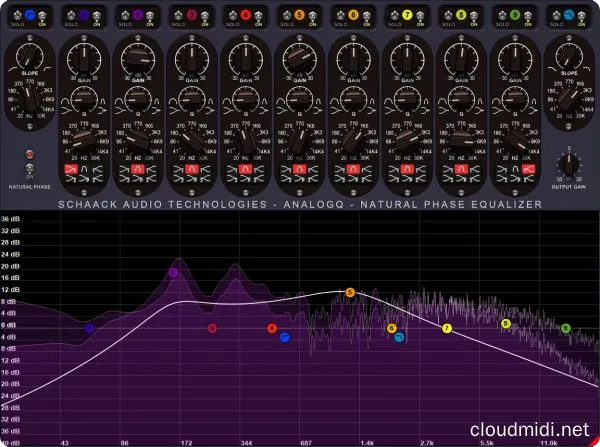Click the frequency Hz knob on band 8
Viewport: 600px width, 447px height.
(x=461, y=140)
